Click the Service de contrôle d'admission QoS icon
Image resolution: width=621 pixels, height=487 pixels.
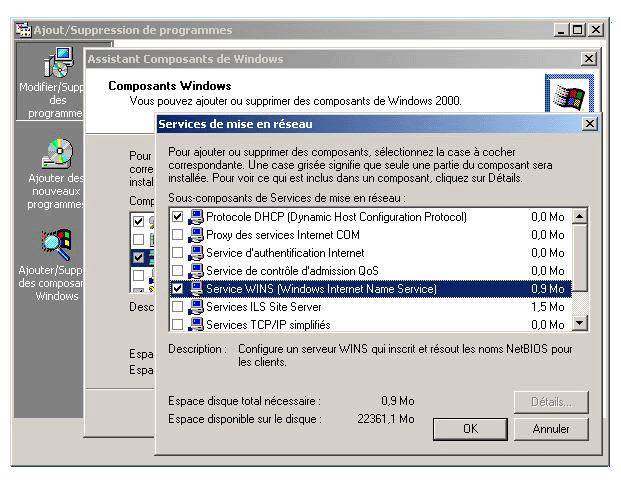196,271
